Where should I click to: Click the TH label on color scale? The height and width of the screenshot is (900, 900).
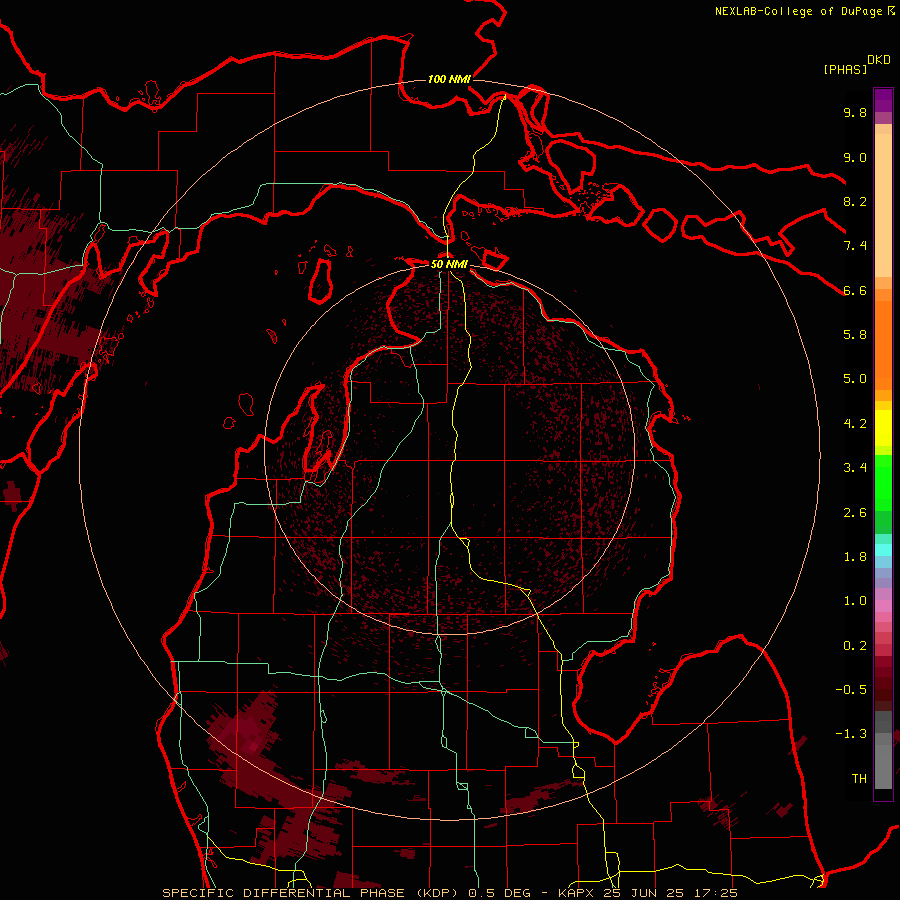[859, 779]
